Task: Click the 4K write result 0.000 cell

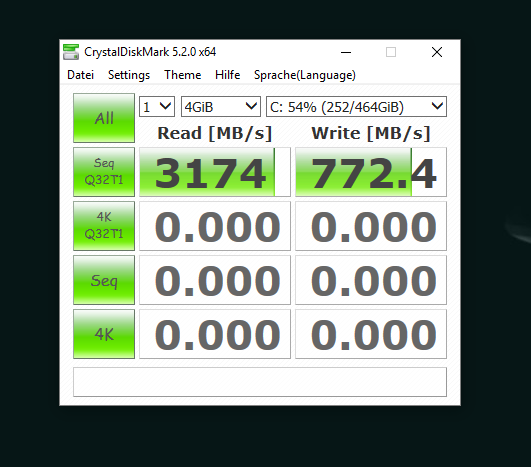Action: (371, 334)
